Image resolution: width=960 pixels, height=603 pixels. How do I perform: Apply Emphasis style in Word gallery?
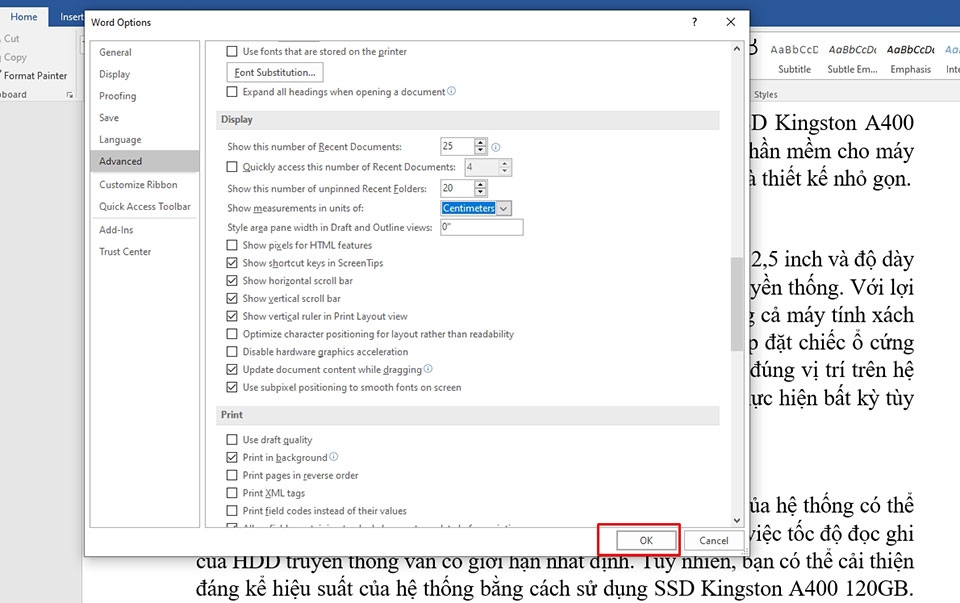pos(910,59)
